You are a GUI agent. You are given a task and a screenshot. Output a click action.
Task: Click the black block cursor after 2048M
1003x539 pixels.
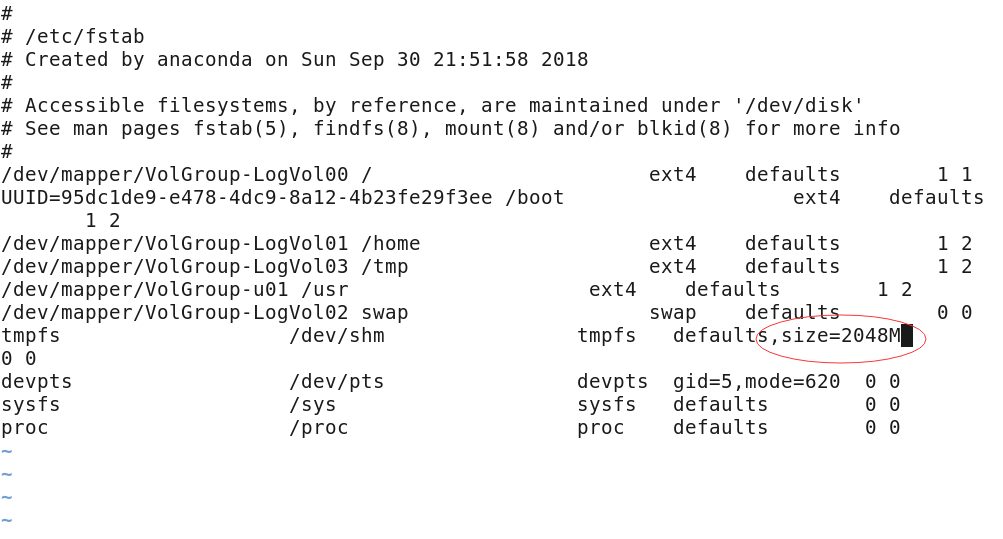[906, 335]
